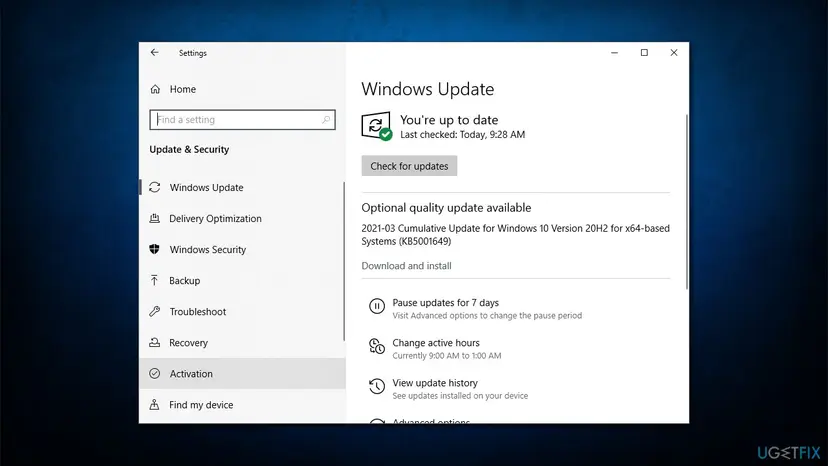Click the Delivery Optimization icon
The width and height of the screenshot is (828, 466).
click(x=154, y=218)
